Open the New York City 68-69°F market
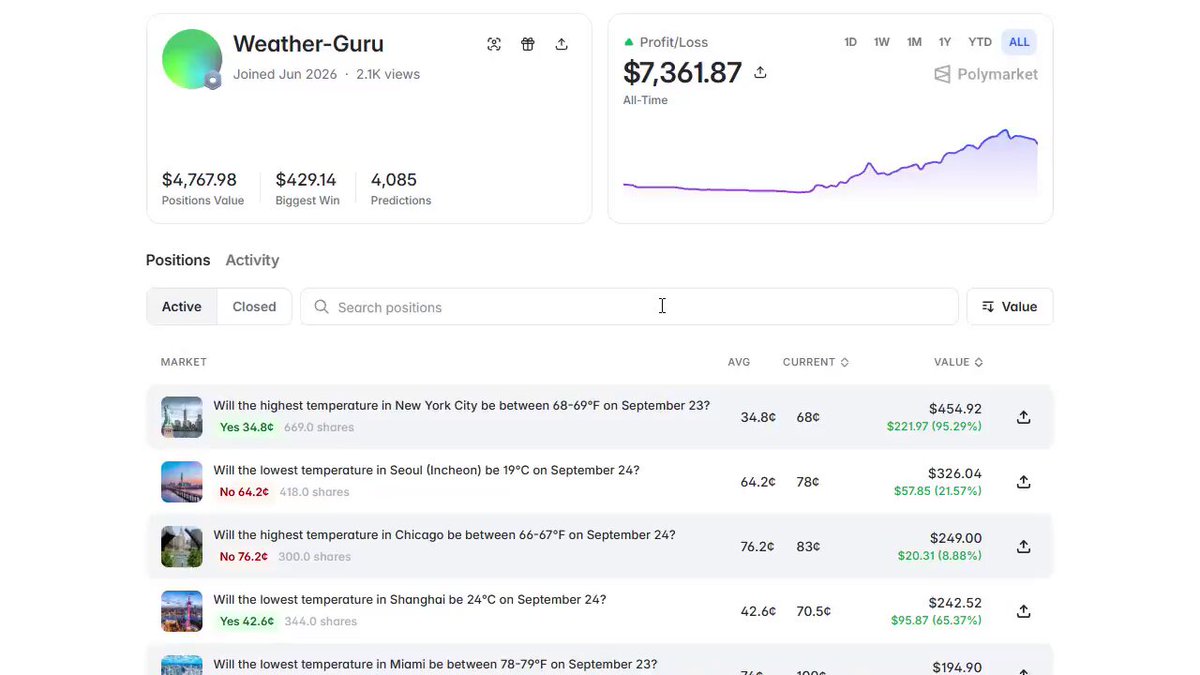This screenshot has width=1200, height=675. (461, 406)
